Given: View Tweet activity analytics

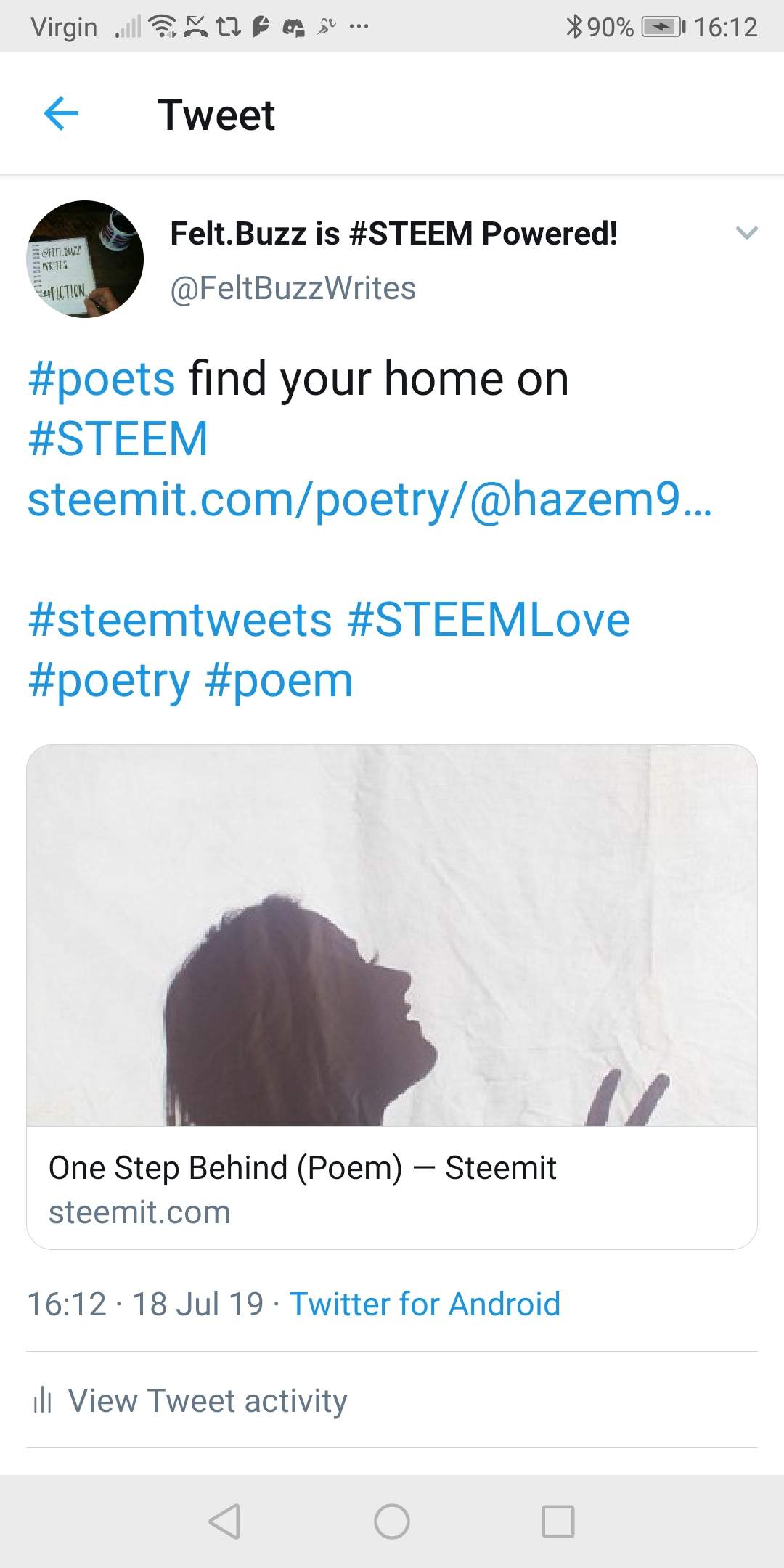Looking at the screenshot, I should pyautogui.click(x=208, y=1400).
